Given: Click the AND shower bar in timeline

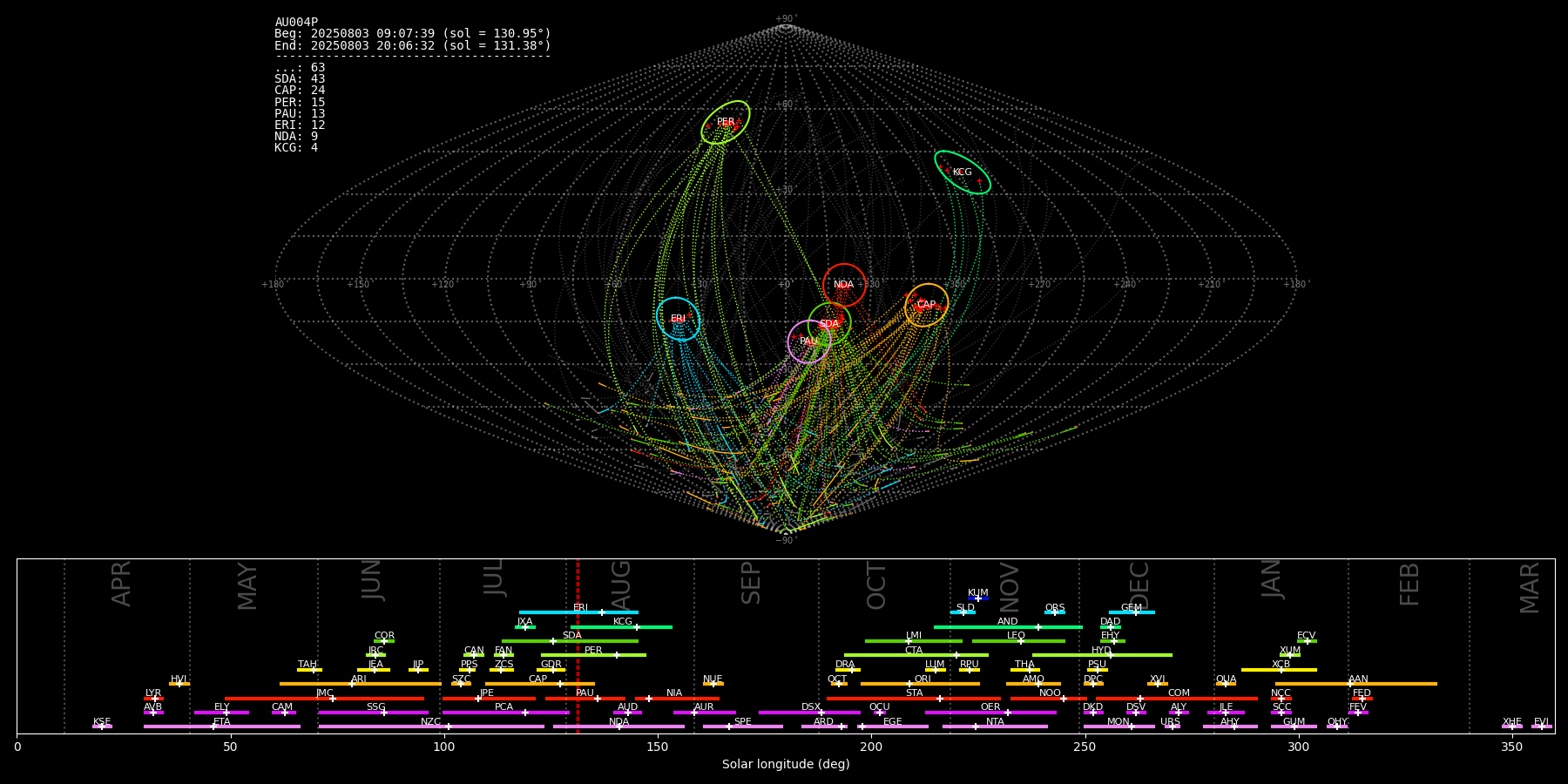Looking at the screenshot, I should coord(1008,626).
